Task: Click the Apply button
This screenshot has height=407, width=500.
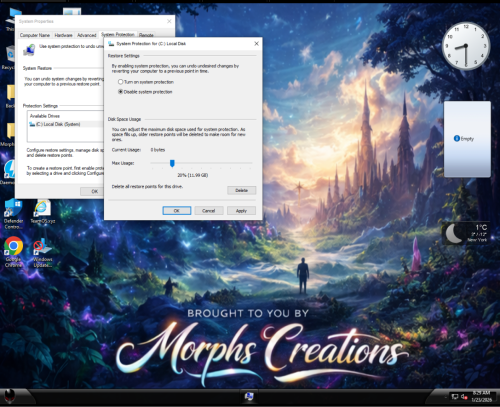Action: pyautogui.click(x=241, y=211)
